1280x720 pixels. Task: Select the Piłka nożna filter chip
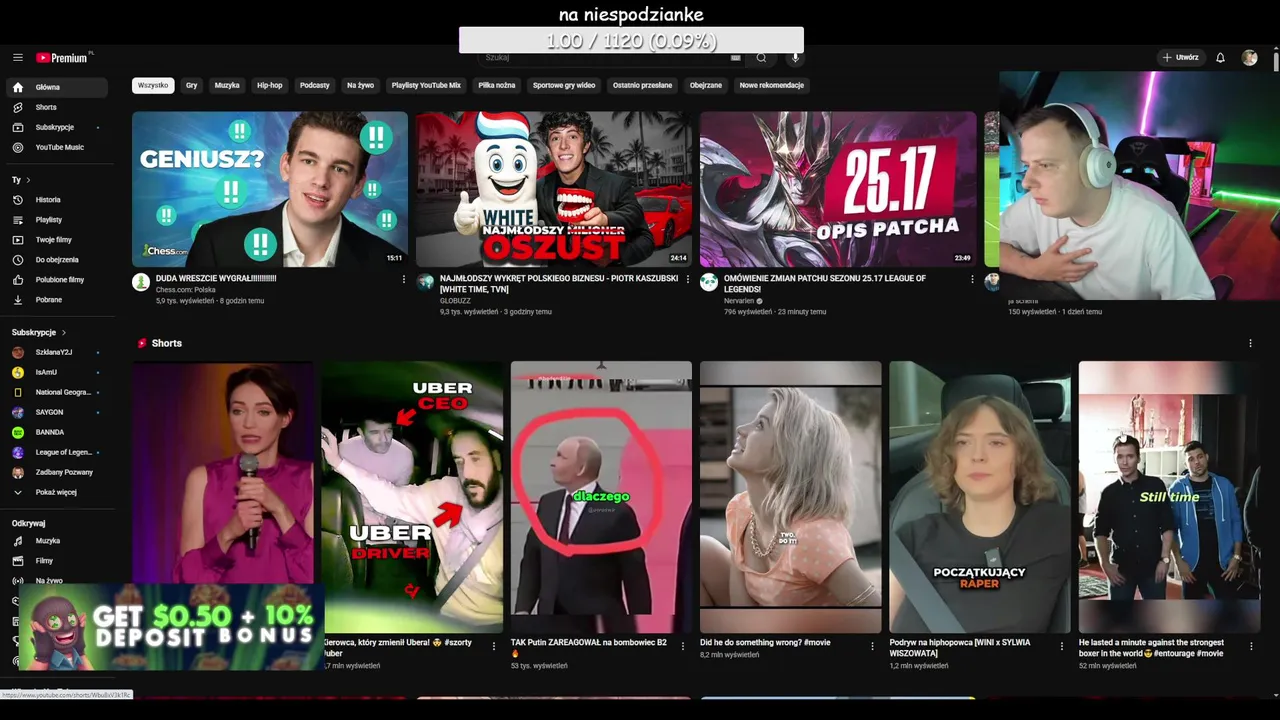click(497, 86)
